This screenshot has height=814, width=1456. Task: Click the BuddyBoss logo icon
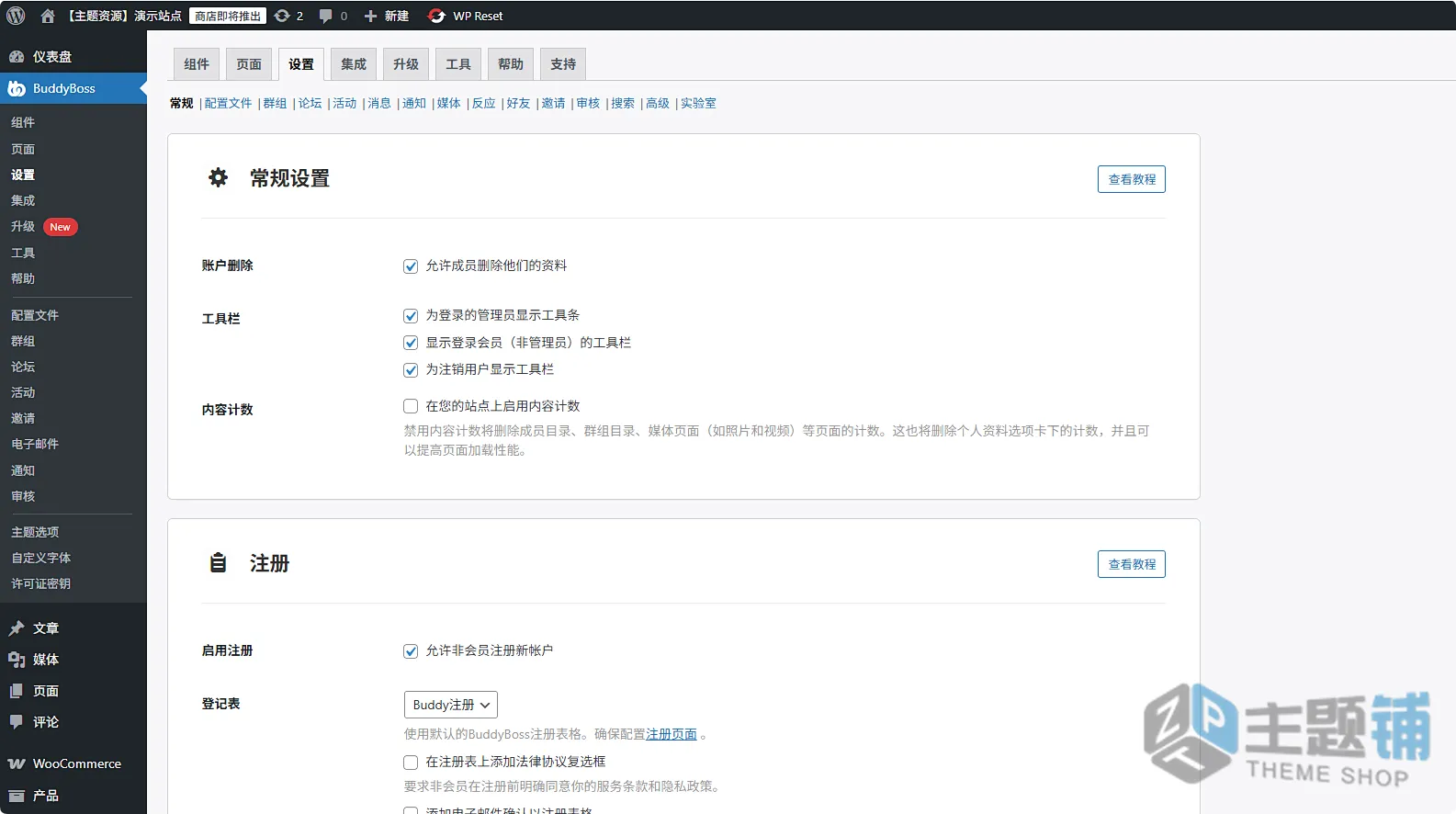[x=17, y=88]
